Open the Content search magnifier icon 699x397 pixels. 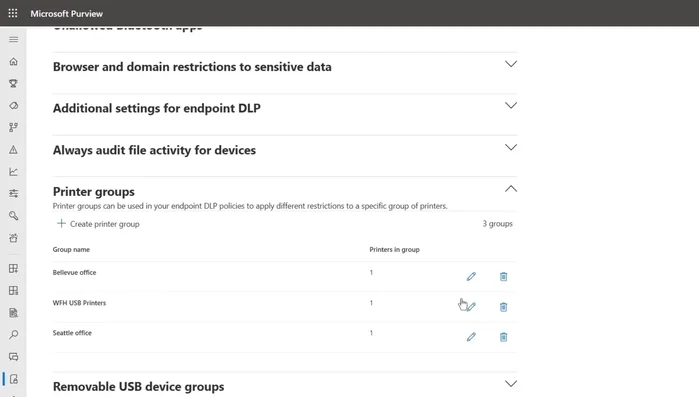[13, 335]
